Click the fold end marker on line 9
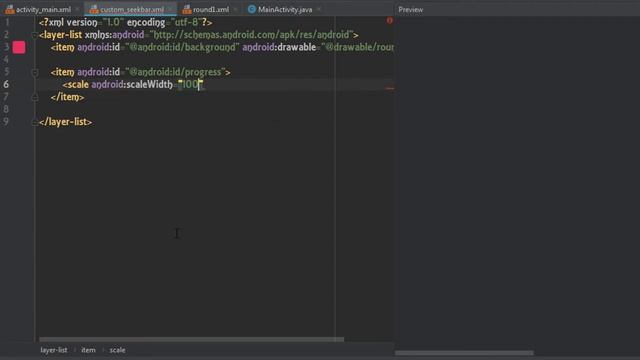640x360 pixels. click(35, 122)
